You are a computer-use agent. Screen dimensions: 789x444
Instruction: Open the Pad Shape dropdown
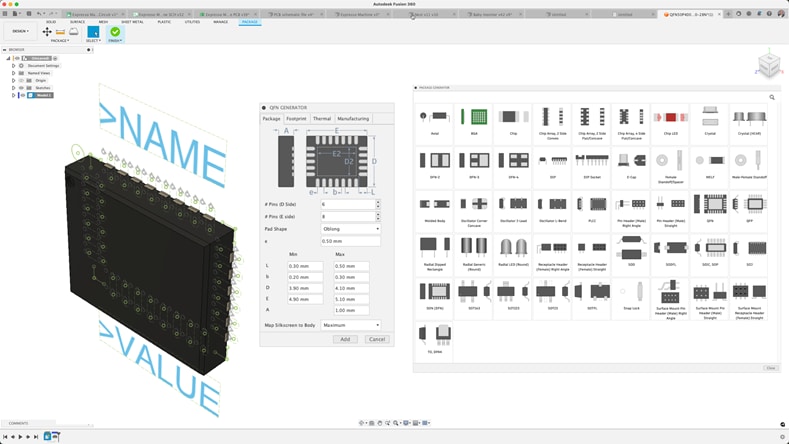351,229
